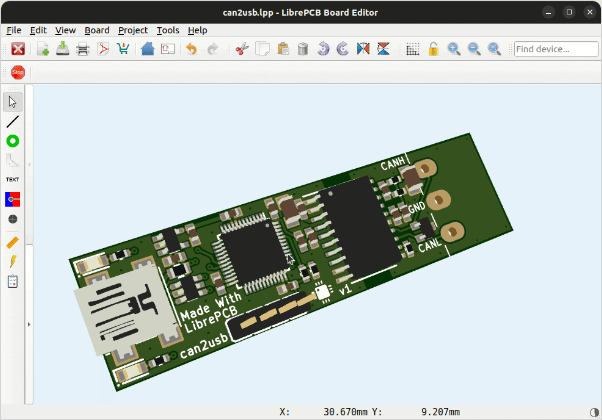Image resolution: width=602 pixels, height=420 pixels.
Task: Click the scissors cut icon
Action: (x=241, y=49)
